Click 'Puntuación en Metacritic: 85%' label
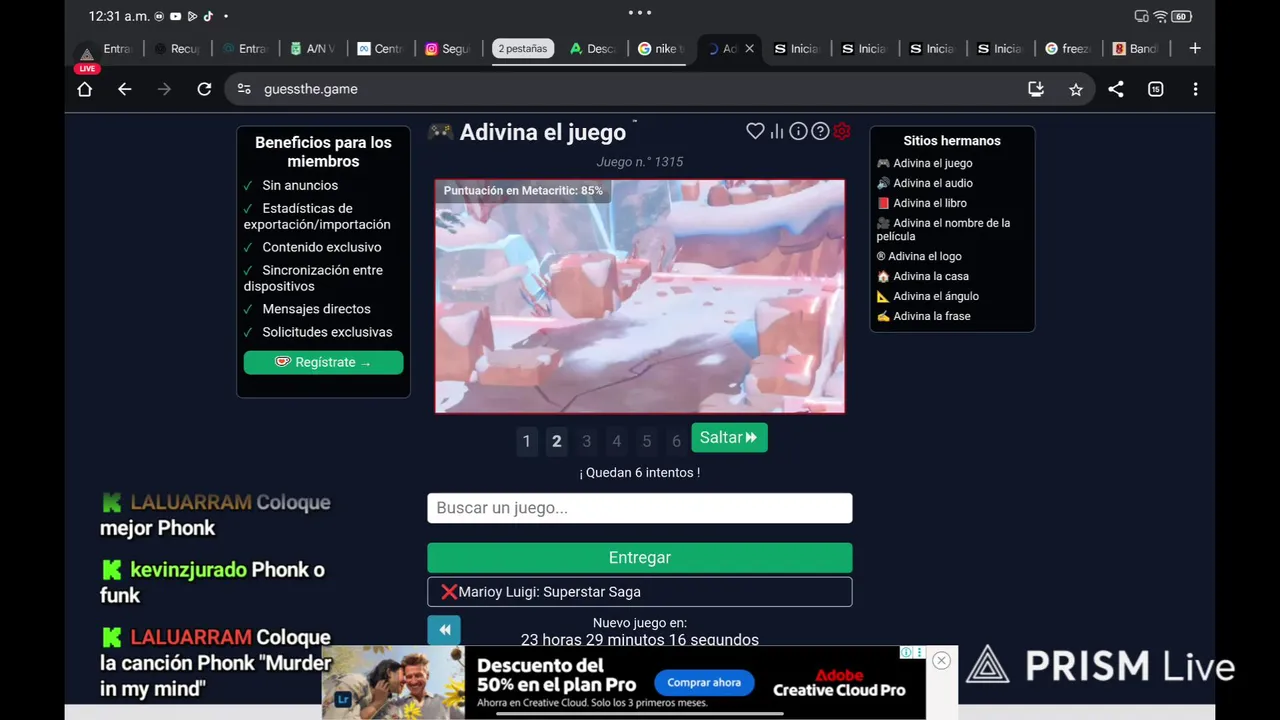 [523, 191]
